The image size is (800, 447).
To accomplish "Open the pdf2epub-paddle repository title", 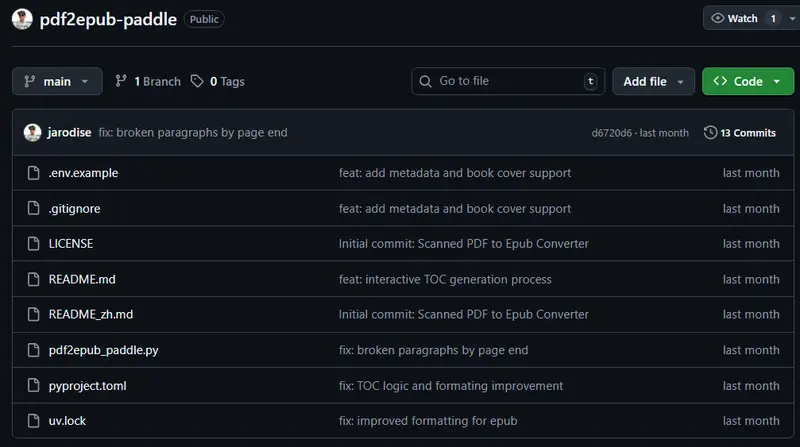I will point(108,19).
